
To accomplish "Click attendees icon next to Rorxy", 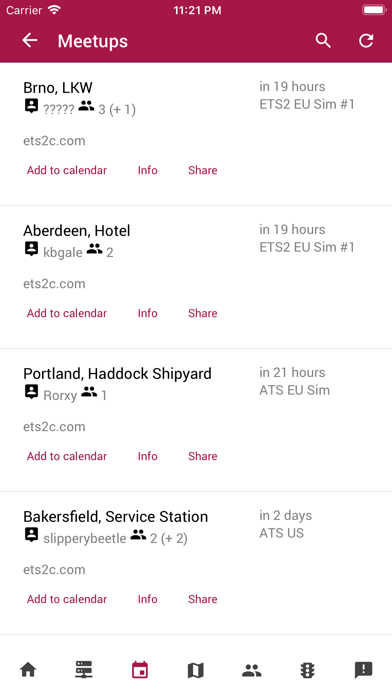I will coord(89,392).
